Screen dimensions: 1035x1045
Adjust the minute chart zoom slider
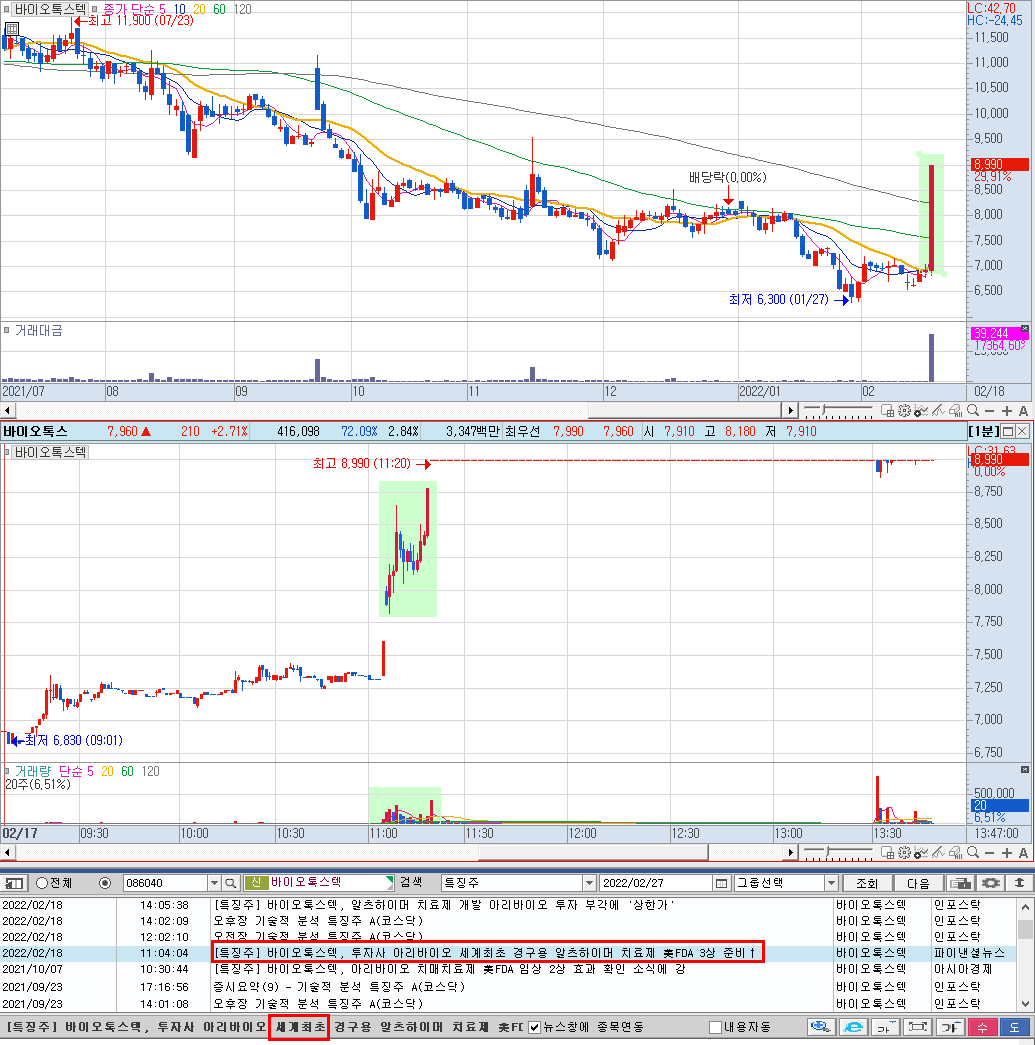[x=826, y=851]
